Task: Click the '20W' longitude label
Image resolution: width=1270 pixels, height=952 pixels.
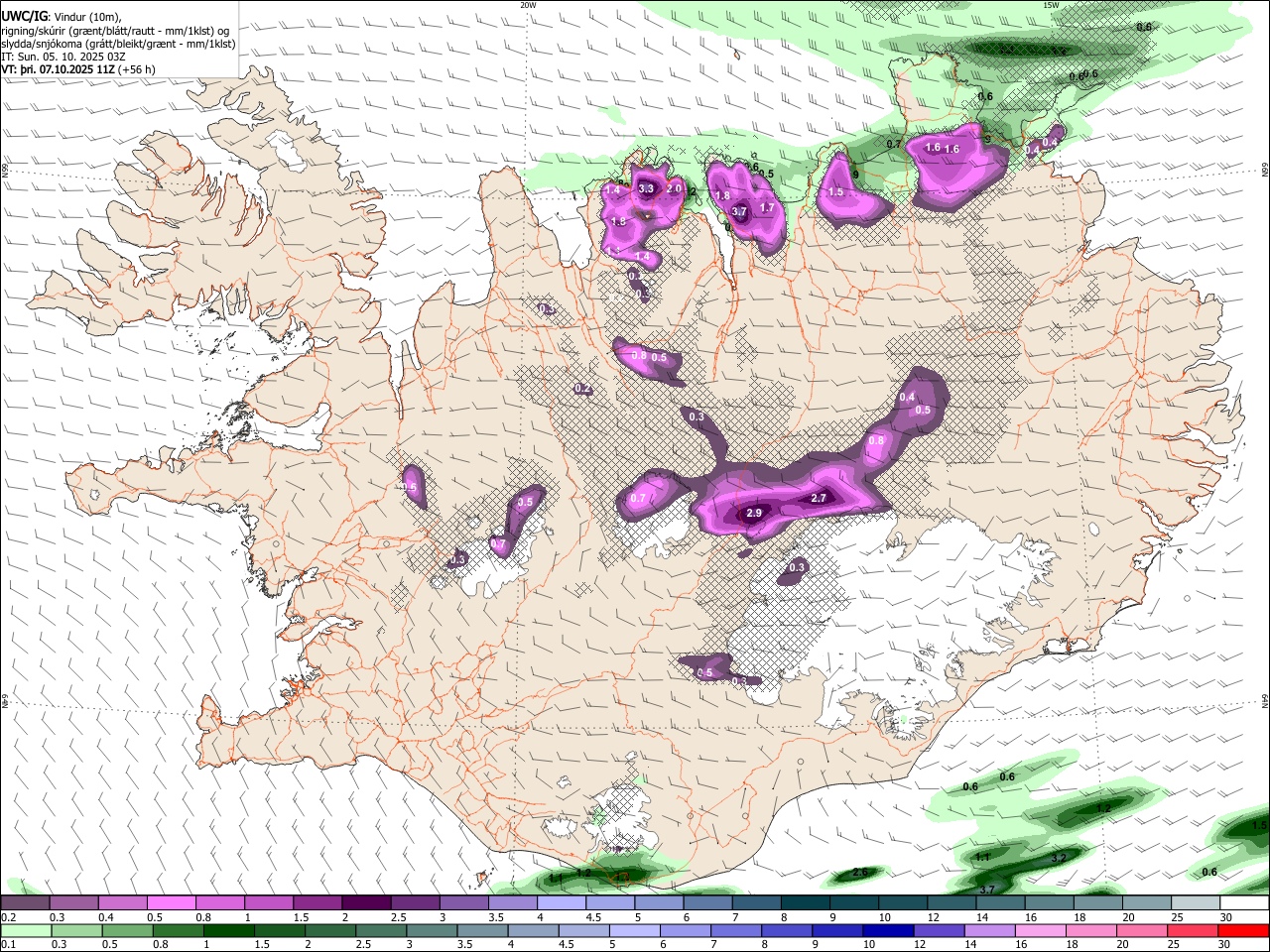Action: click(x=528, y=5)
